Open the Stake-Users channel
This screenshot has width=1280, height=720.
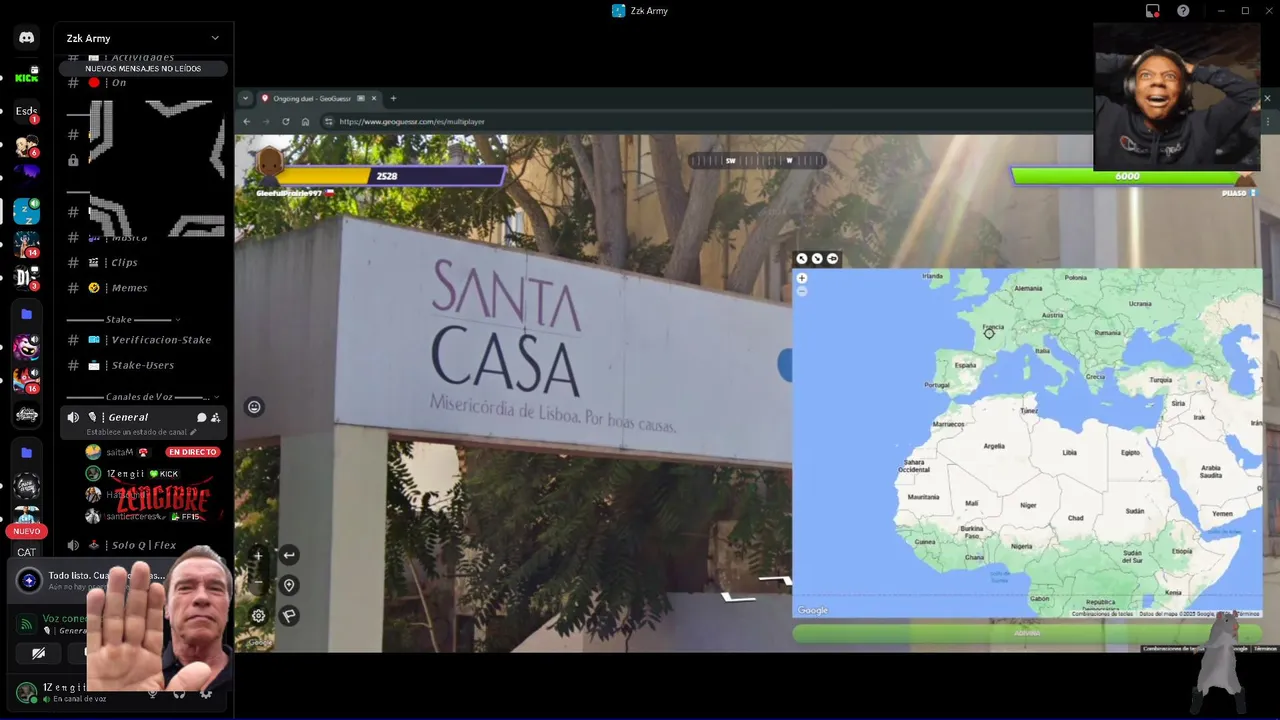tap(145, 365)
